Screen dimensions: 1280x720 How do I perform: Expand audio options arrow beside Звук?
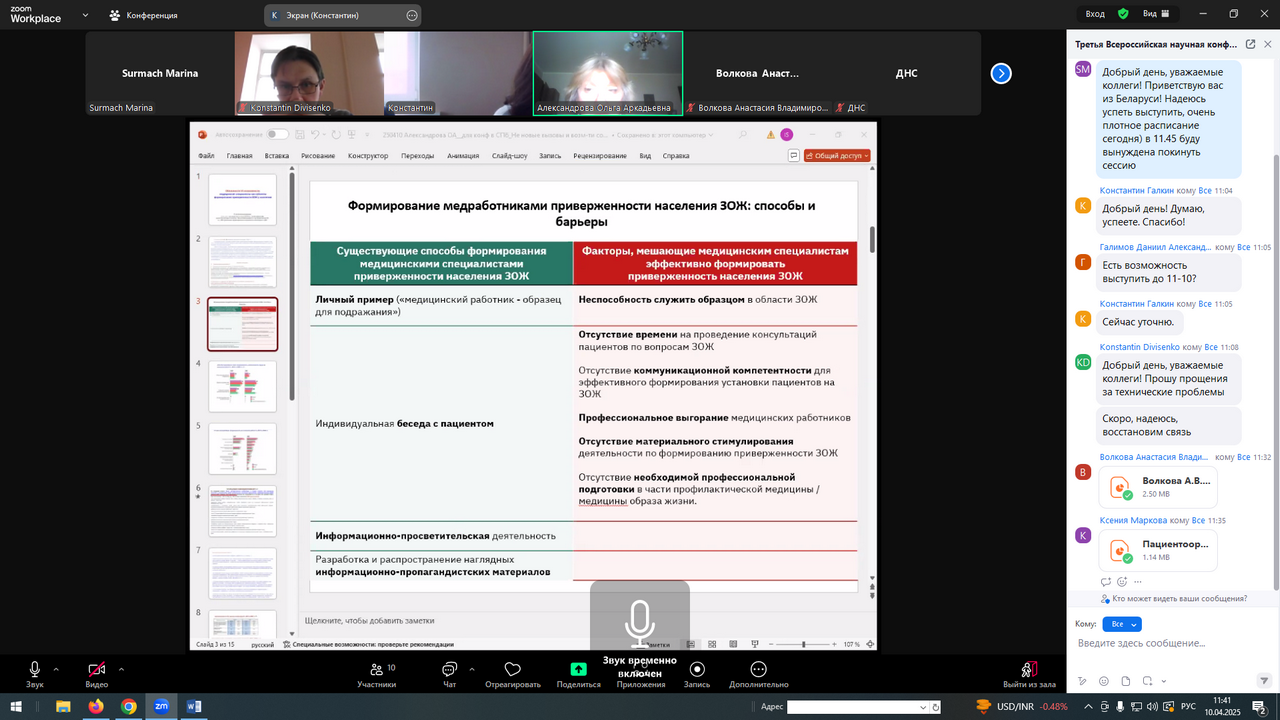(x=56, y=669)
